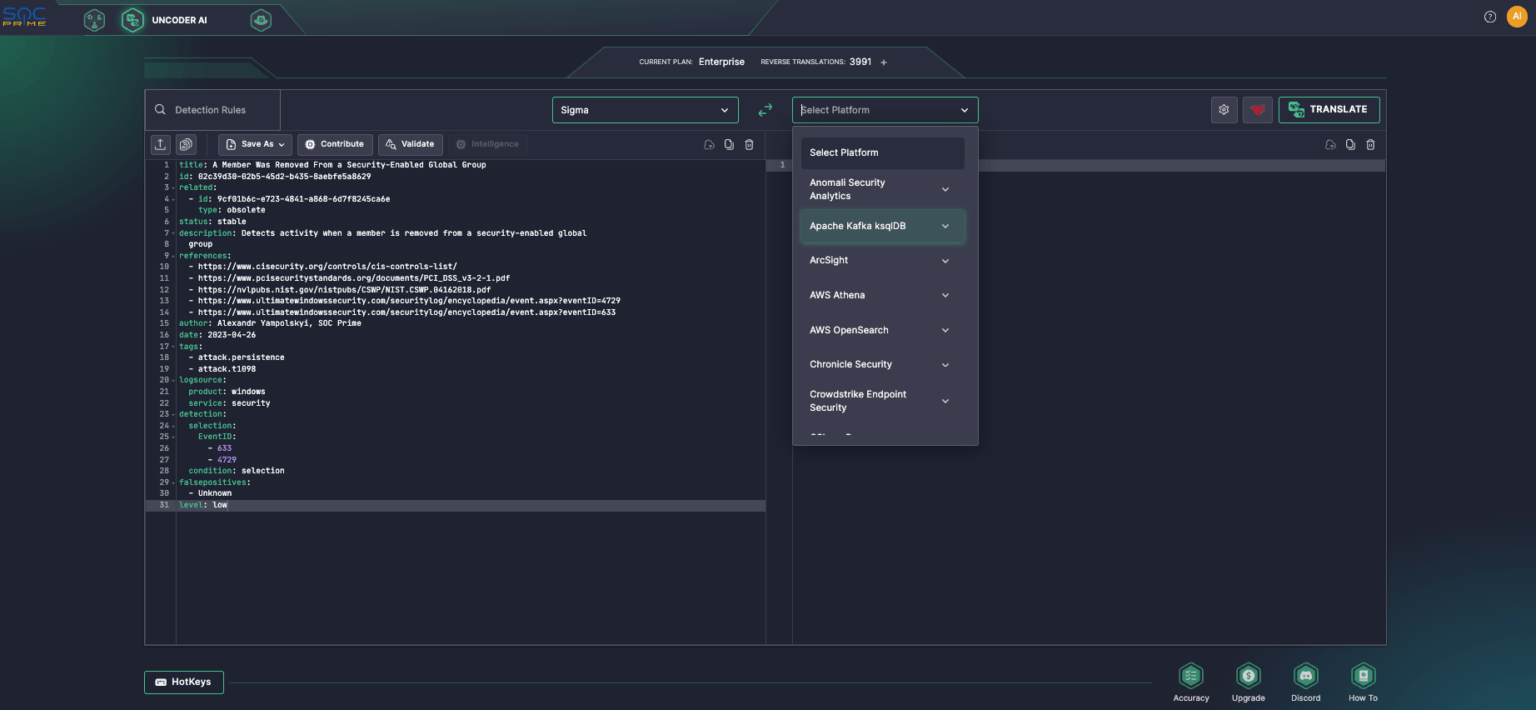Open the Sigma source language dropdown
The image size is (1536, 710).
coord(645,110)
